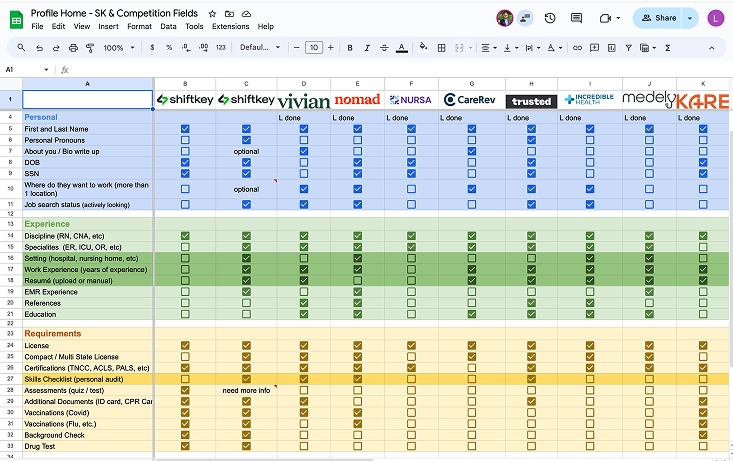Apply italic formatting
733x461 pixels.
[367, 48]
